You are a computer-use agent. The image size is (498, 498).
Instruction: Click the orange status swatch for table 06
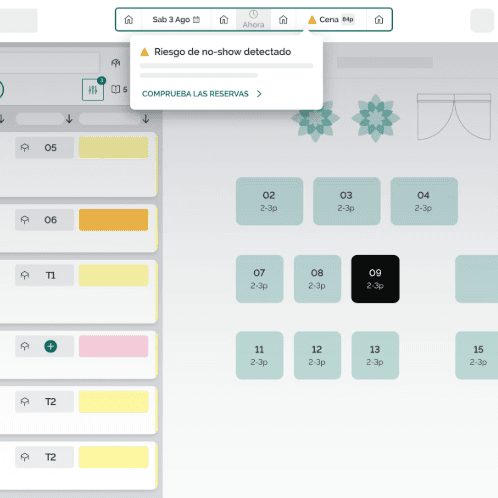[114, 220]
